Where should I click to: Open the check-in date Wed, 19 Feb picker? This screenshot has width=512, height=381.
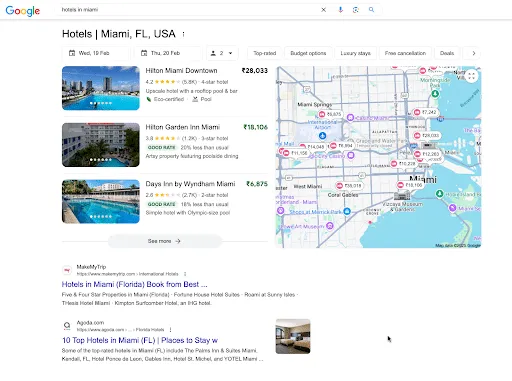click(96, 53)
